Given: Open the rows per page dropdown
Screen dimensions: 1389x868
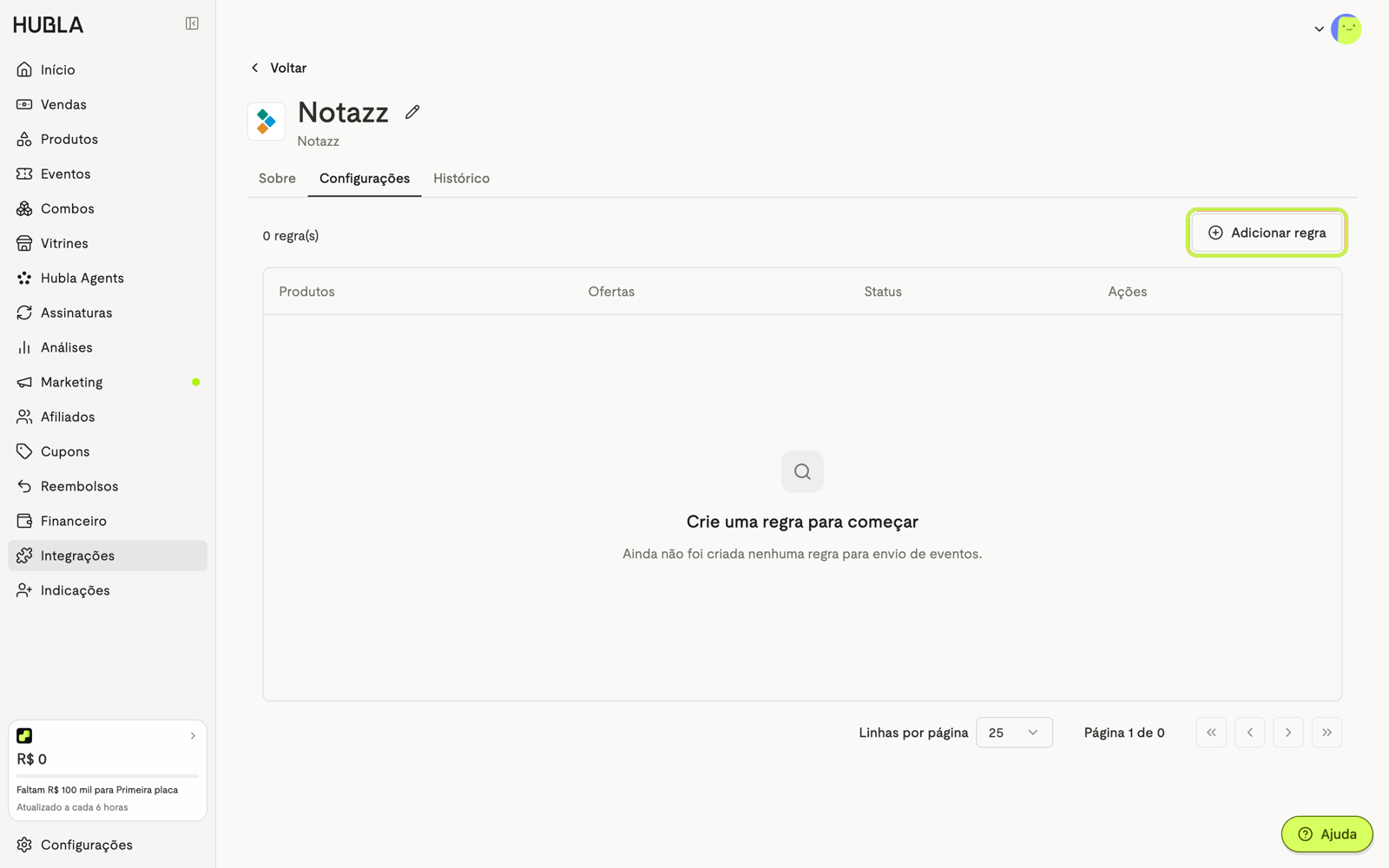Looking at the screenshot, I should click(1014, 733).
